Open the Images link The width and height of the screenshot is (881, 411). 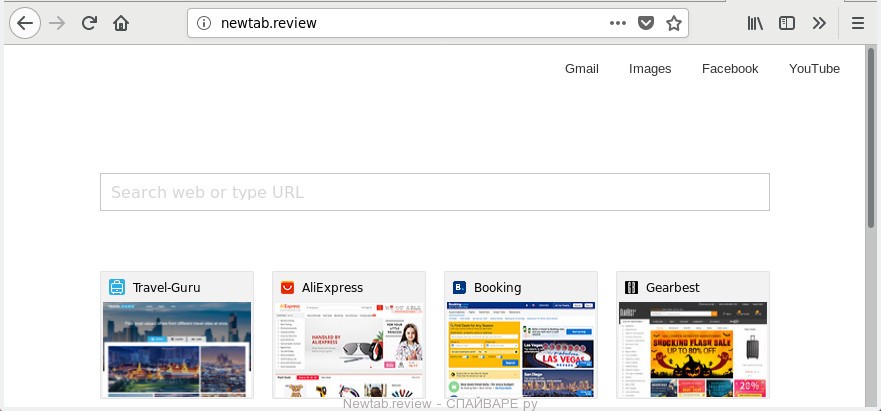point(650,69)
